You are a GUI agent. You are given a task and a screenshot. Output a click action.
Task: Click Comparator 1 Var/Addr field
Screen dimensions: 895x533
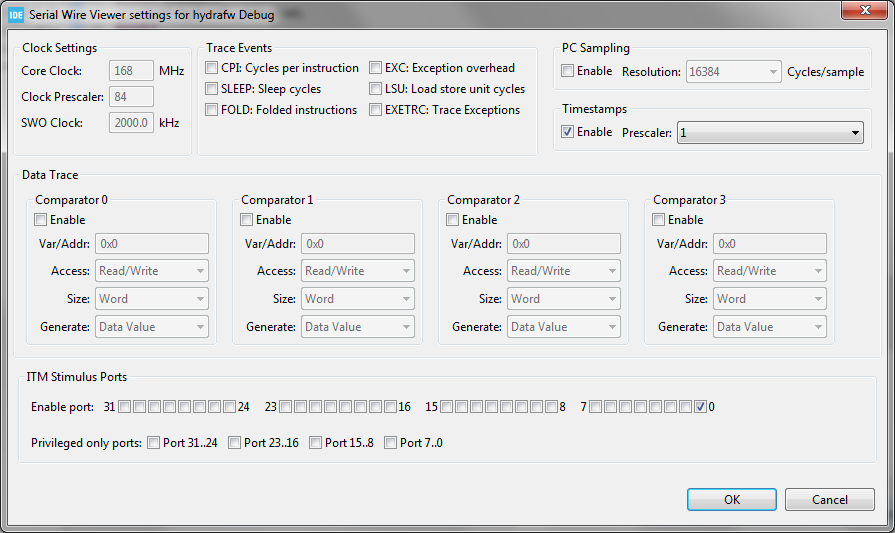358,244
